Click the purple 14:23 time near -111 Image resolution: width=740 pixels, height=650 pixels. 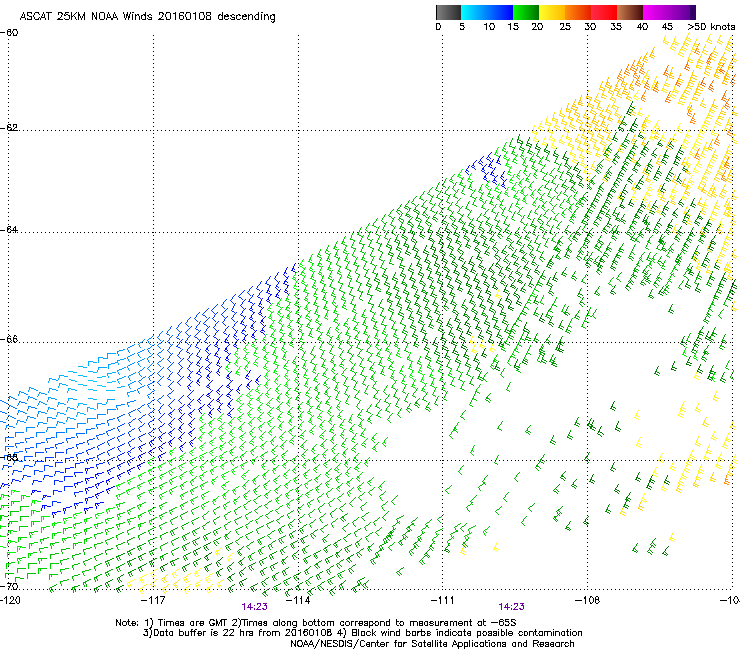pos(512,607)
